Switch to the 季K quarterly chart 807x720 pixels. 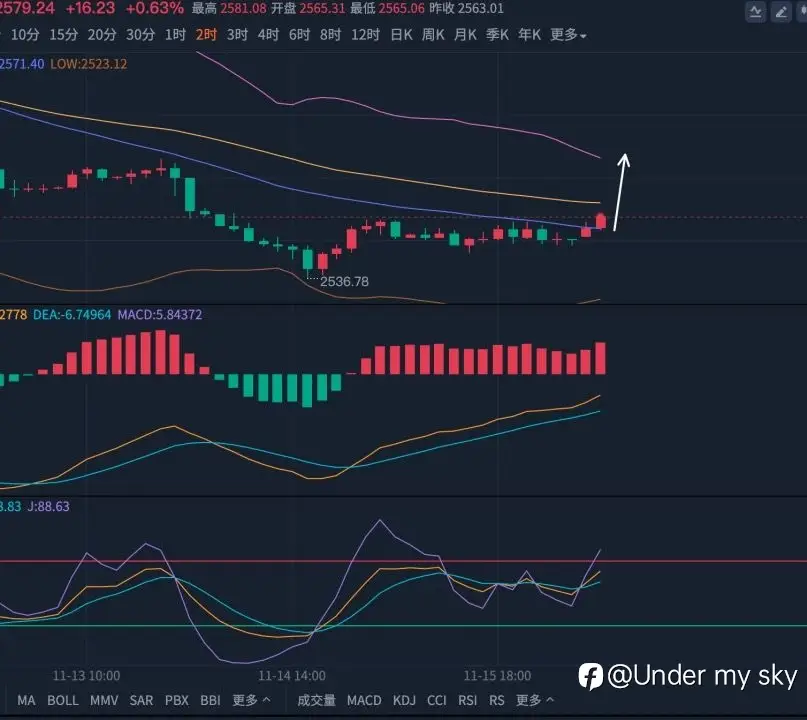coord(497,35)
